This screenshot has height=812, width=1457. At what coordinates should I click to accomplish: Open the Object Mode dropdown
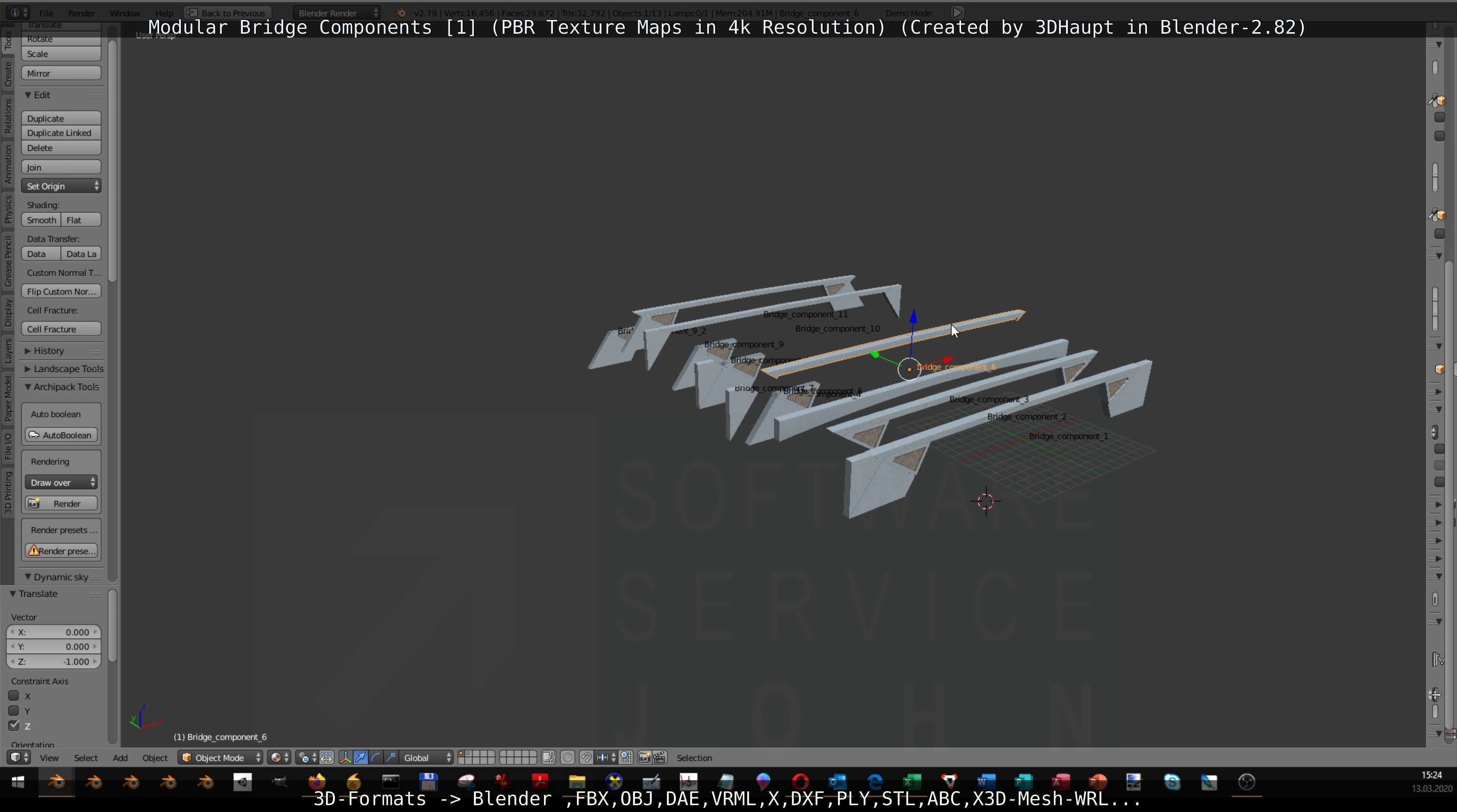(x=220, y=758)
